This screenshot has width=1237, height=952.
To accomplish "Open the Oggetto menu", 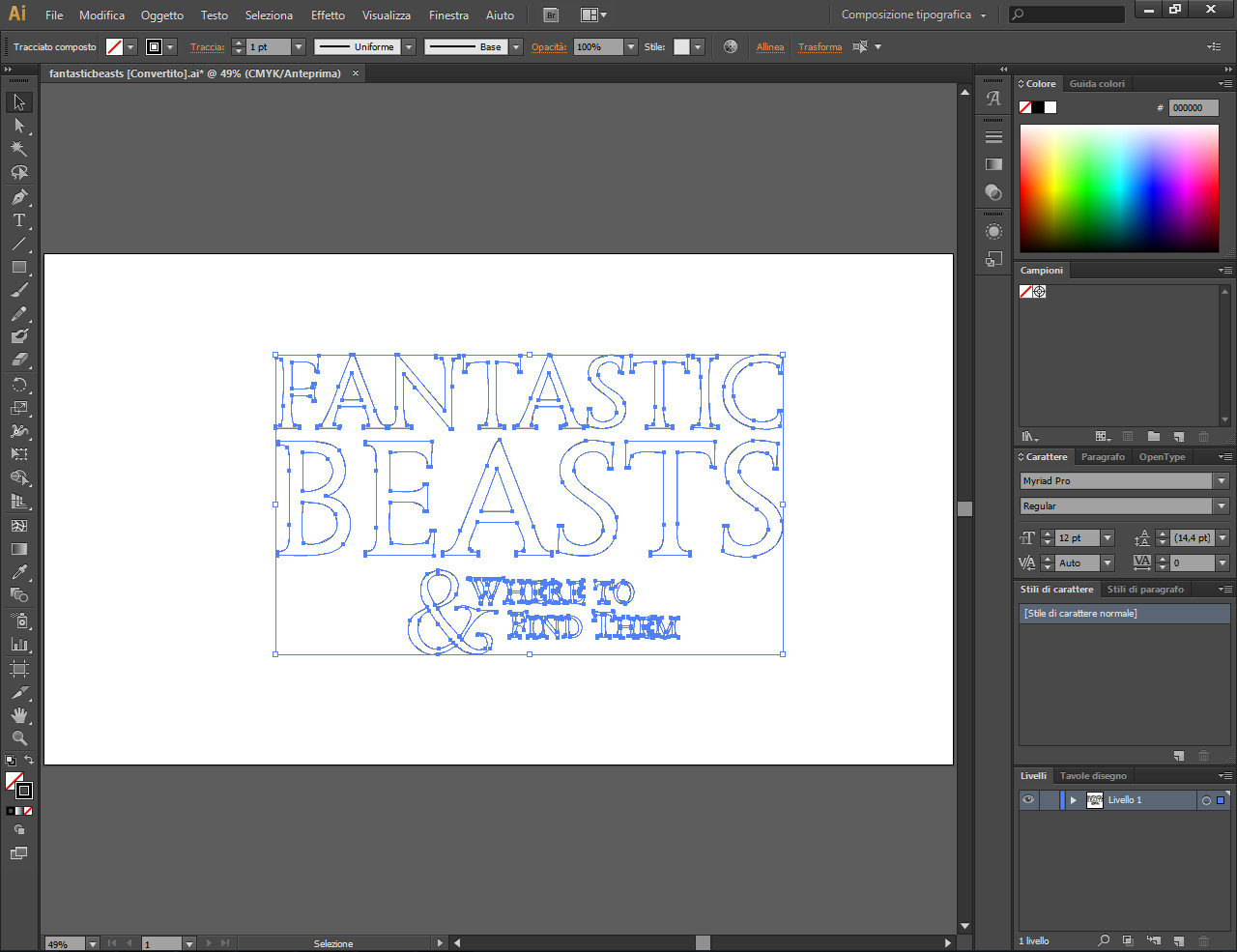I will (161, 15).
